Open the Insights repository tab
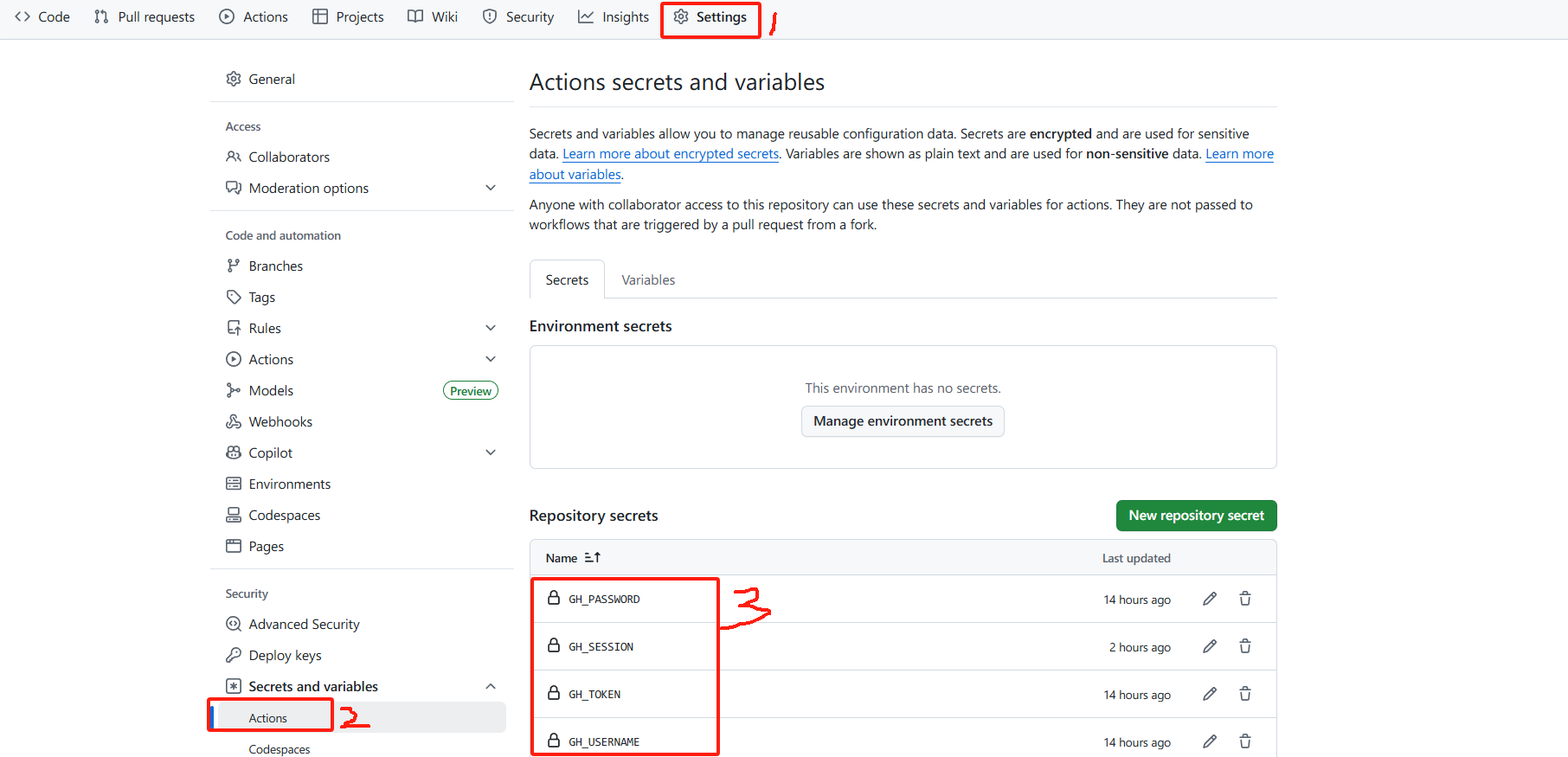The width and height of the screenshot is (1568, 757). (x=614, y=17)
